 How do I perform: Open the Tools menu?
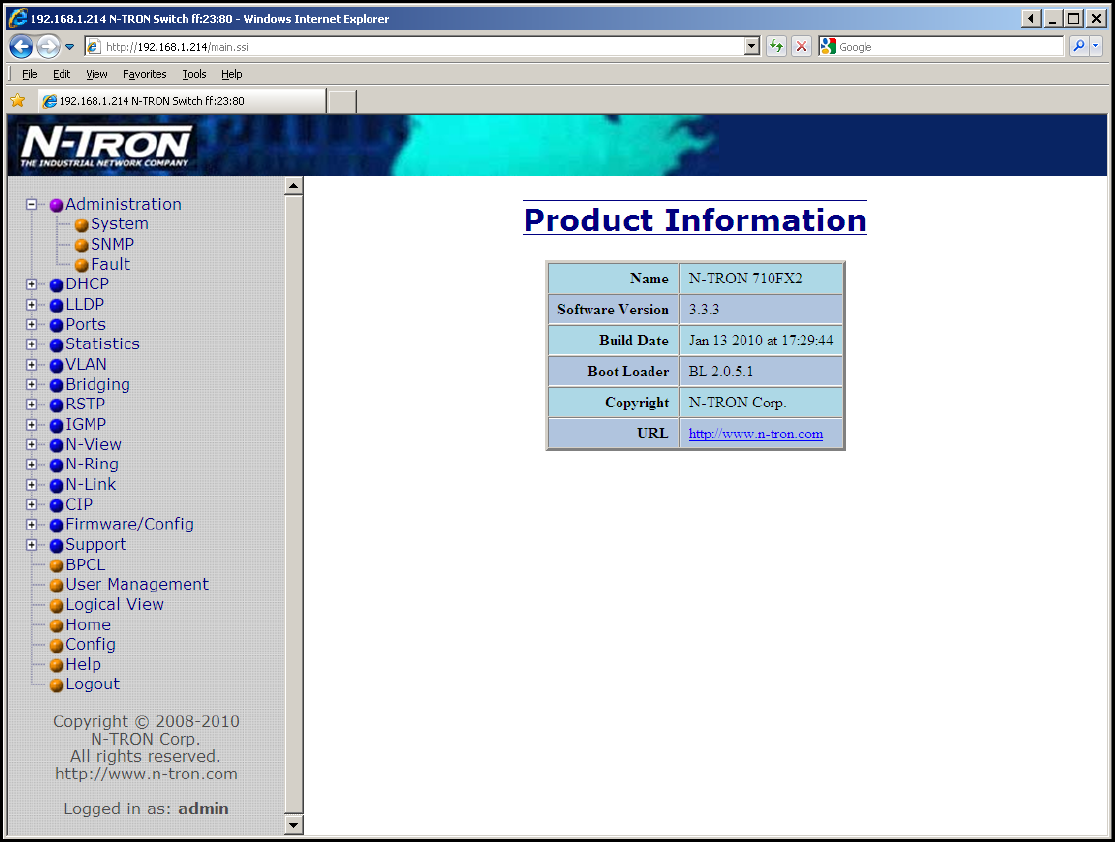(x=194, y=74)
